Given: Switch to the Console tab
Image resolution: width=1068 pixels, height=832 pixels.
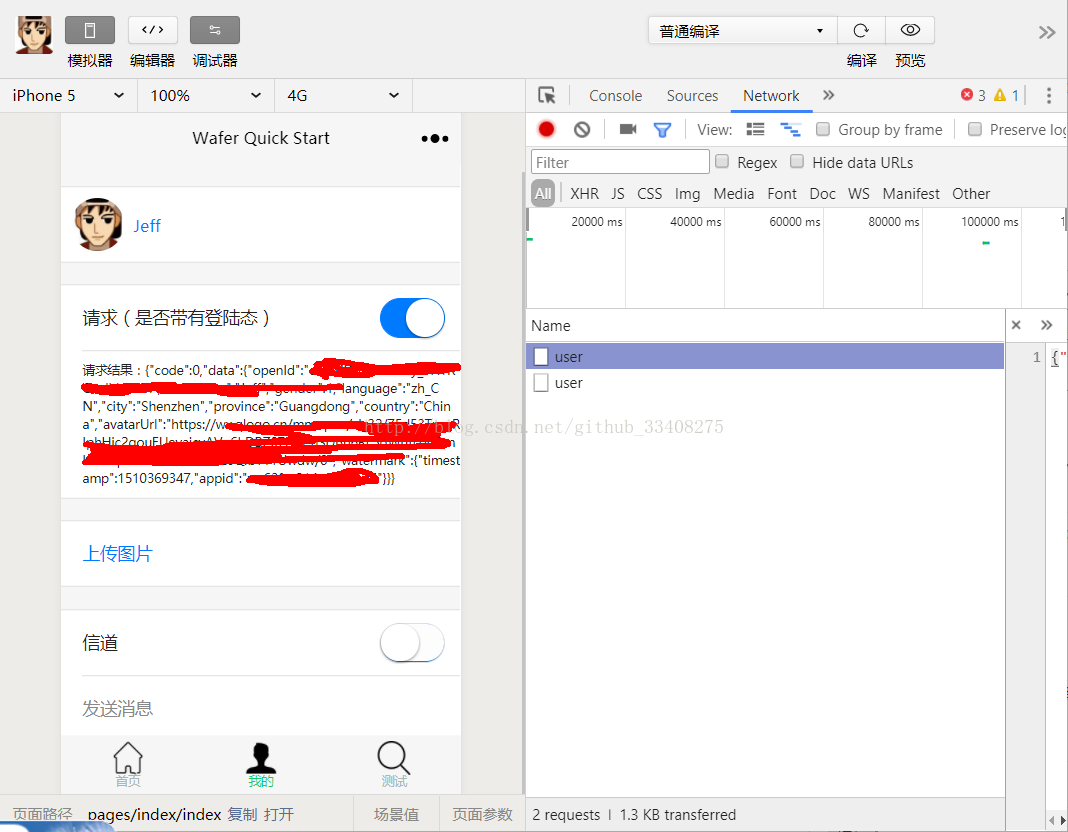Looking at the screenshot, I should (615, 95).
